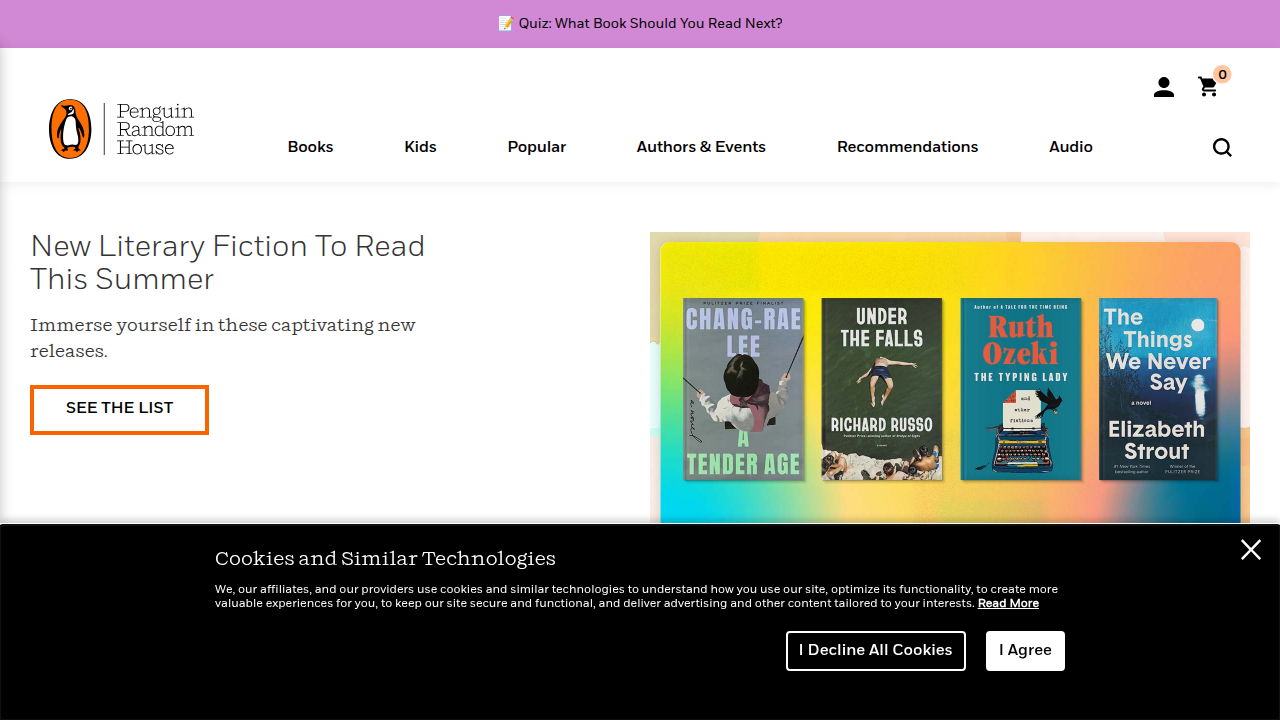1280x720 pixels.
Task: Open the user account icon
Action: [x=1164, y=88]
